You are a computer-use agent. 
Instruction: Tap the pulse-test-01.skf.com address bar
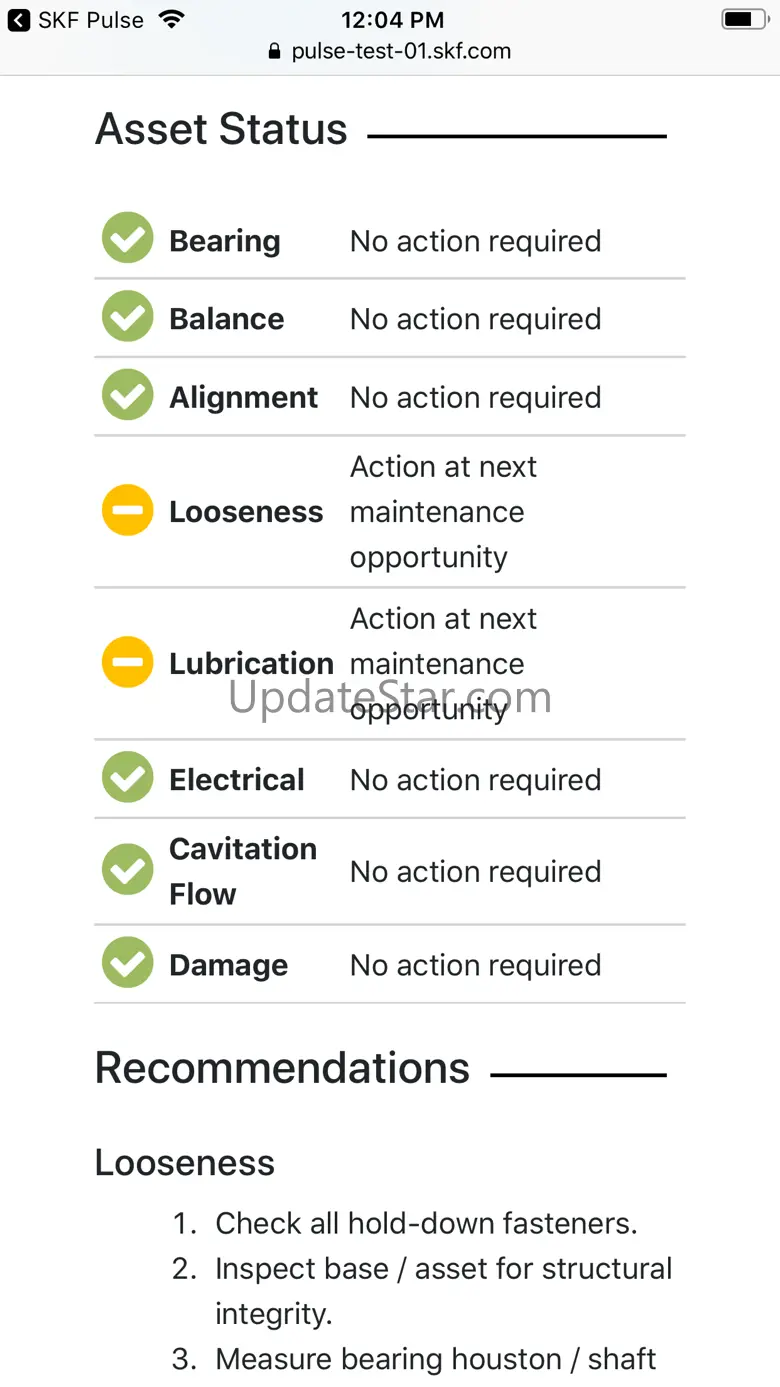coord(390,51)
